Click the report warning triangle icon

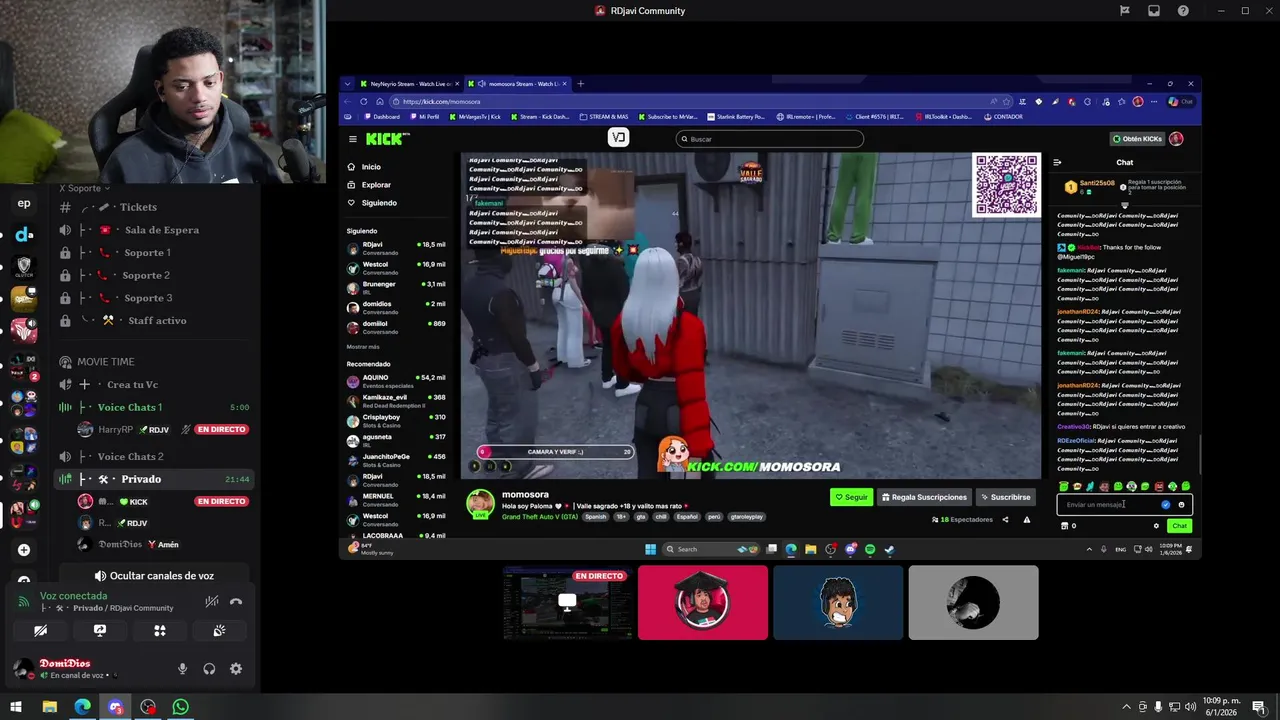(1026, 519)
